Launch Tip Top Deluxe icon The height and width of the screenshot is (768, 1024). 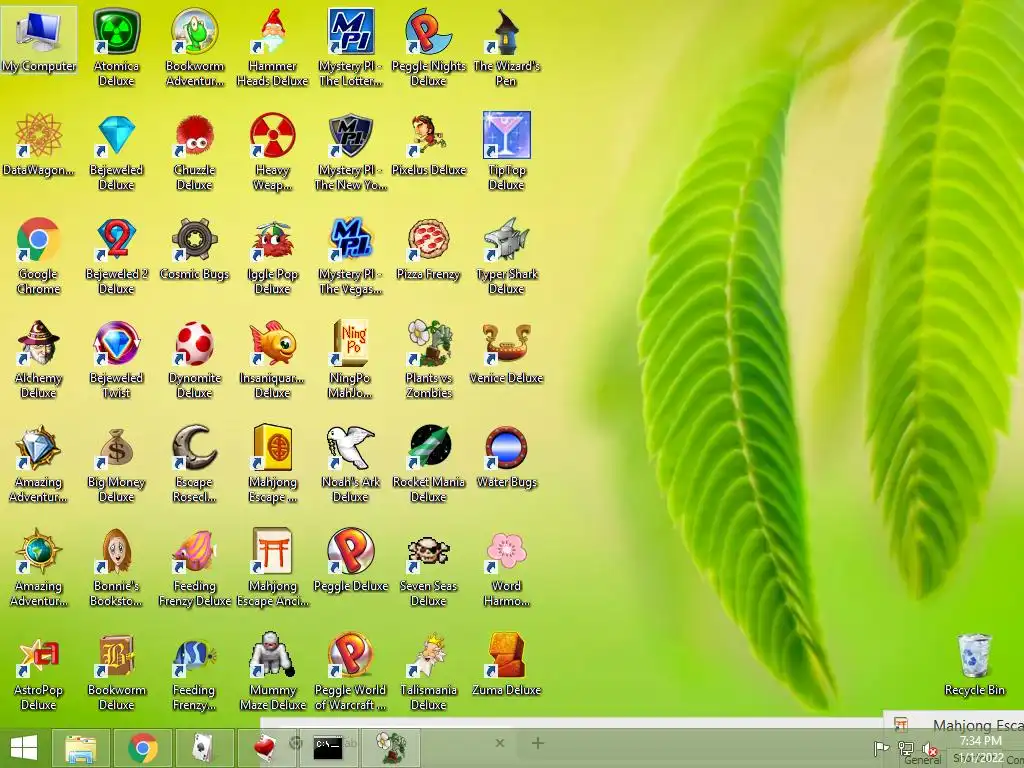point(506,152)
